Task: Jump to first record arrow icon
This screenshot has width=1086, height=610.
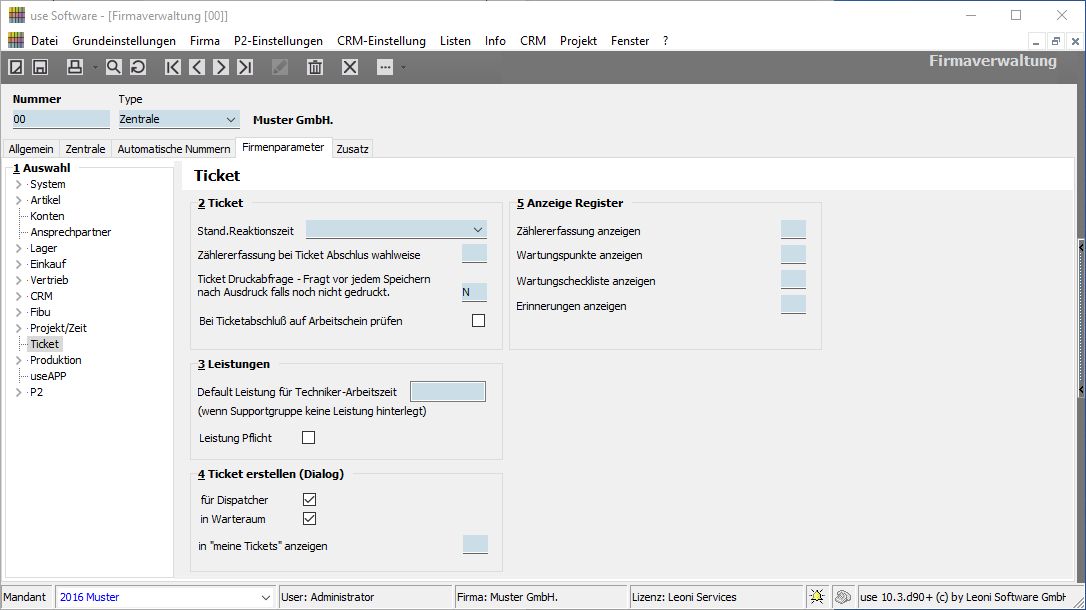Action: tap(173, 67)
